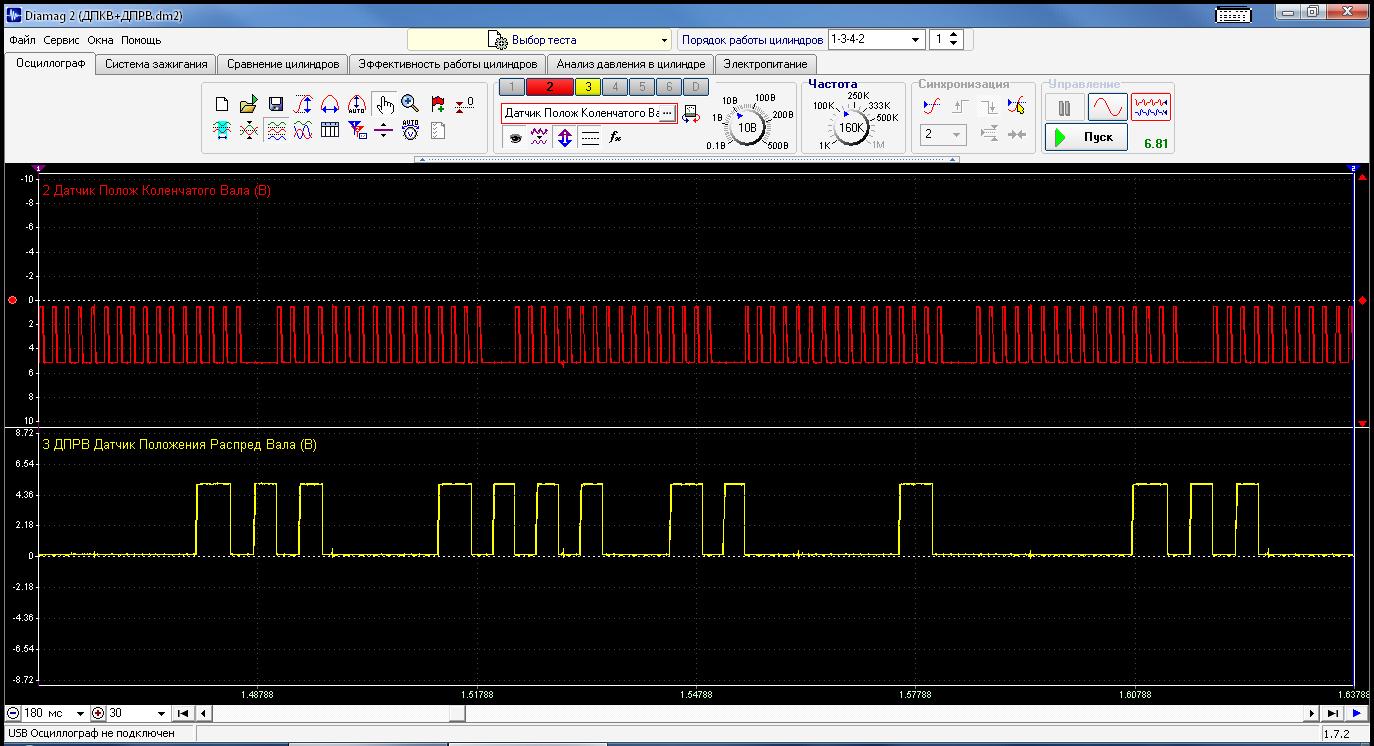Click the AUTO vertical scale icon

point(357,104)
